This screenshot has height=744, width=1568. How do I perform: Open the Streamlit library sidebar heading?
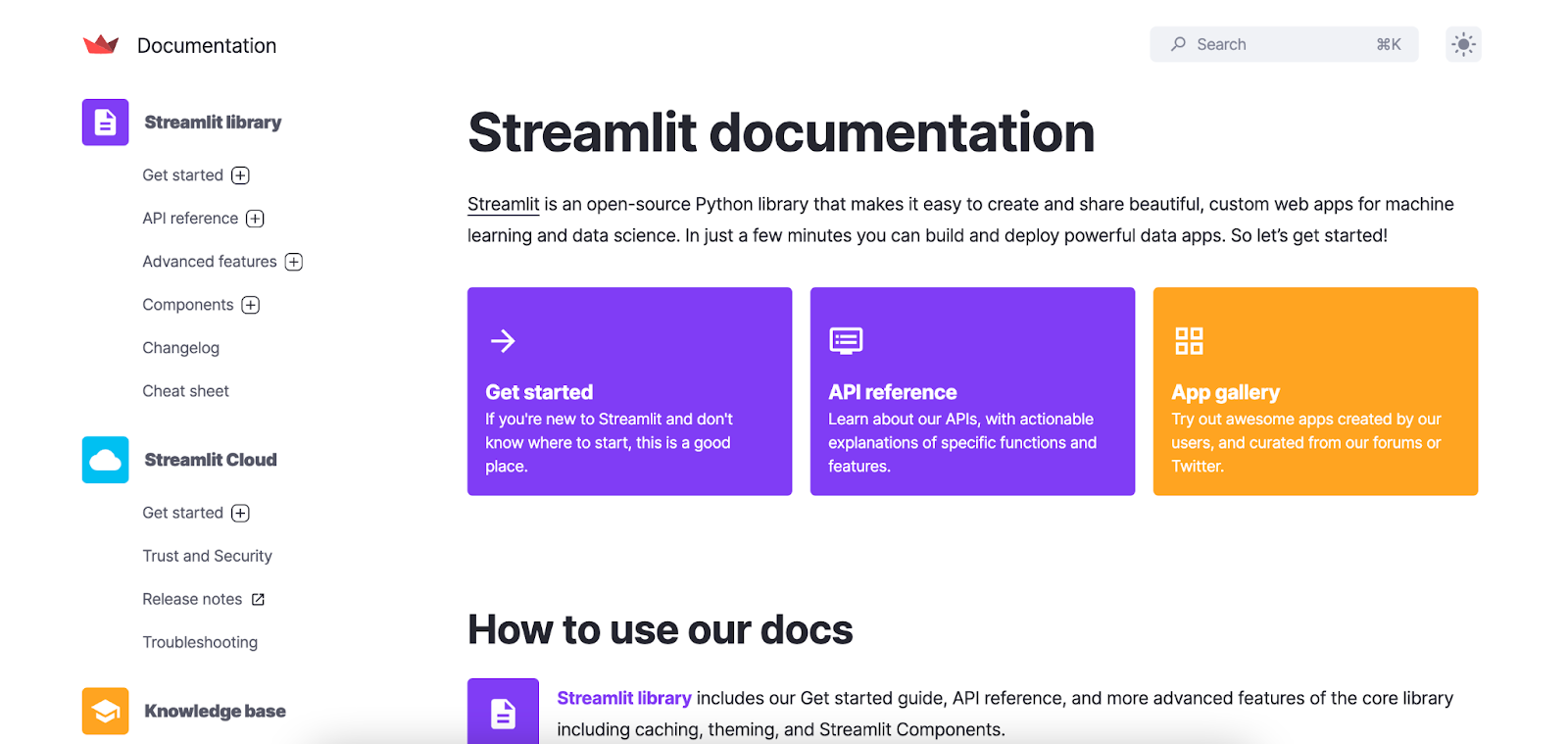(x=213, y=123)
